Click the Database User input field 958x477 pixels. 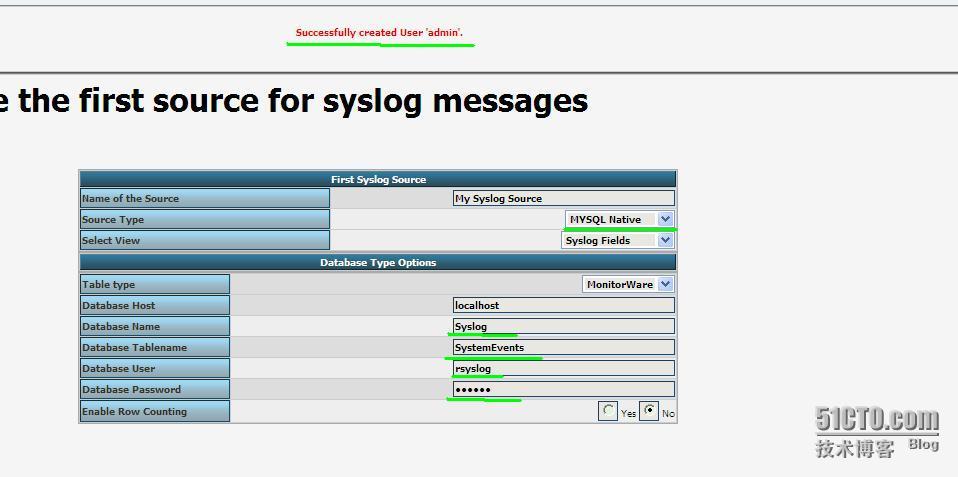pos(563,368)
